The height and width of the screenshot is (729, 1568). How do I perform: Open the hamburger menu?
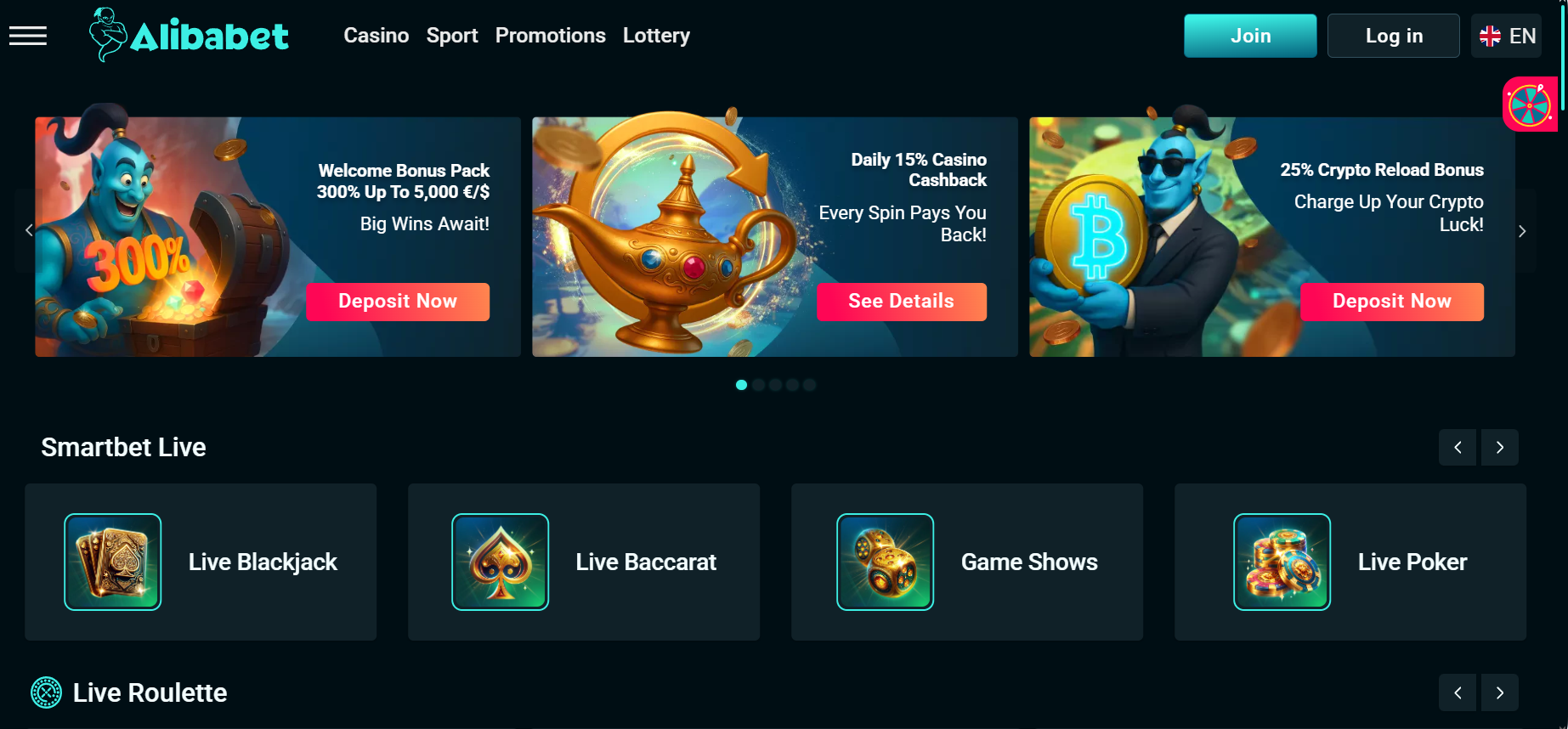(x=28, y=36)
